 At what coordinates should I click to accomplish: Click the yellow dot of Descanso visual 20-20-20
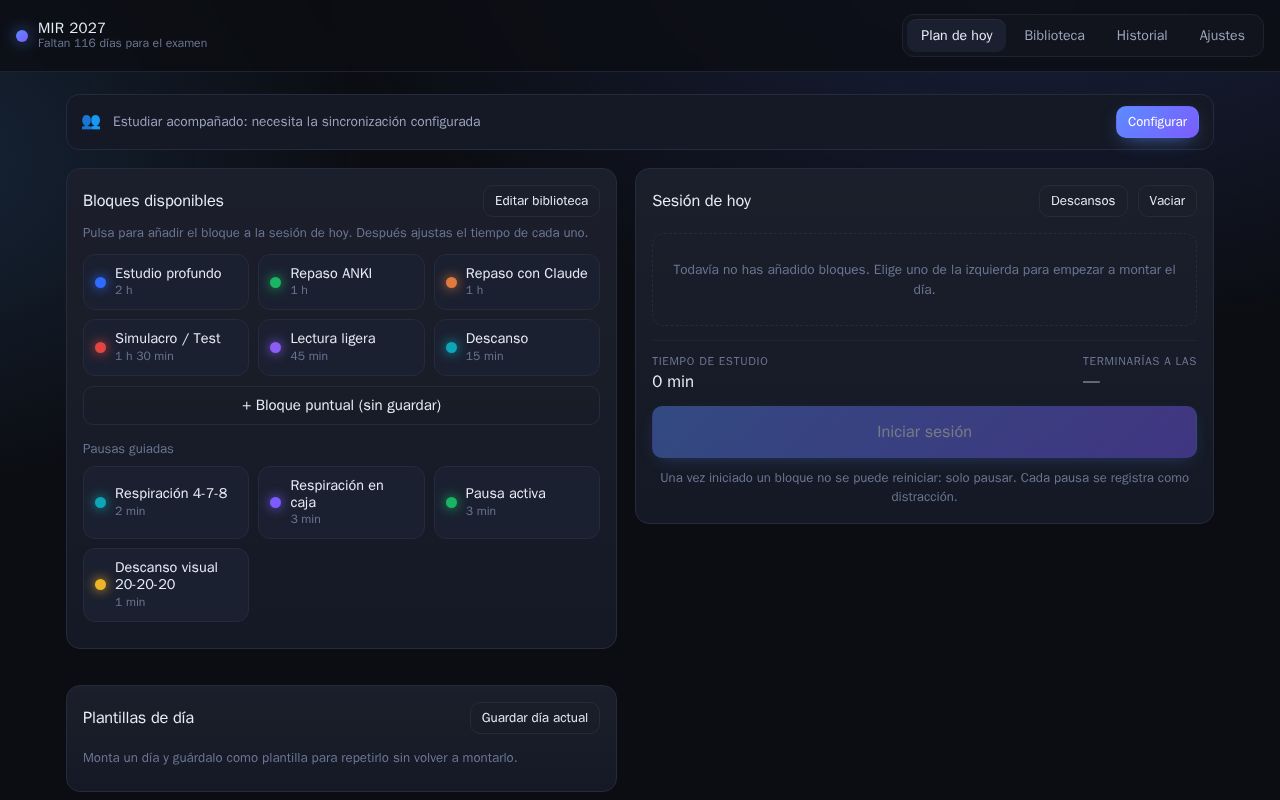[x=100, y=584]
